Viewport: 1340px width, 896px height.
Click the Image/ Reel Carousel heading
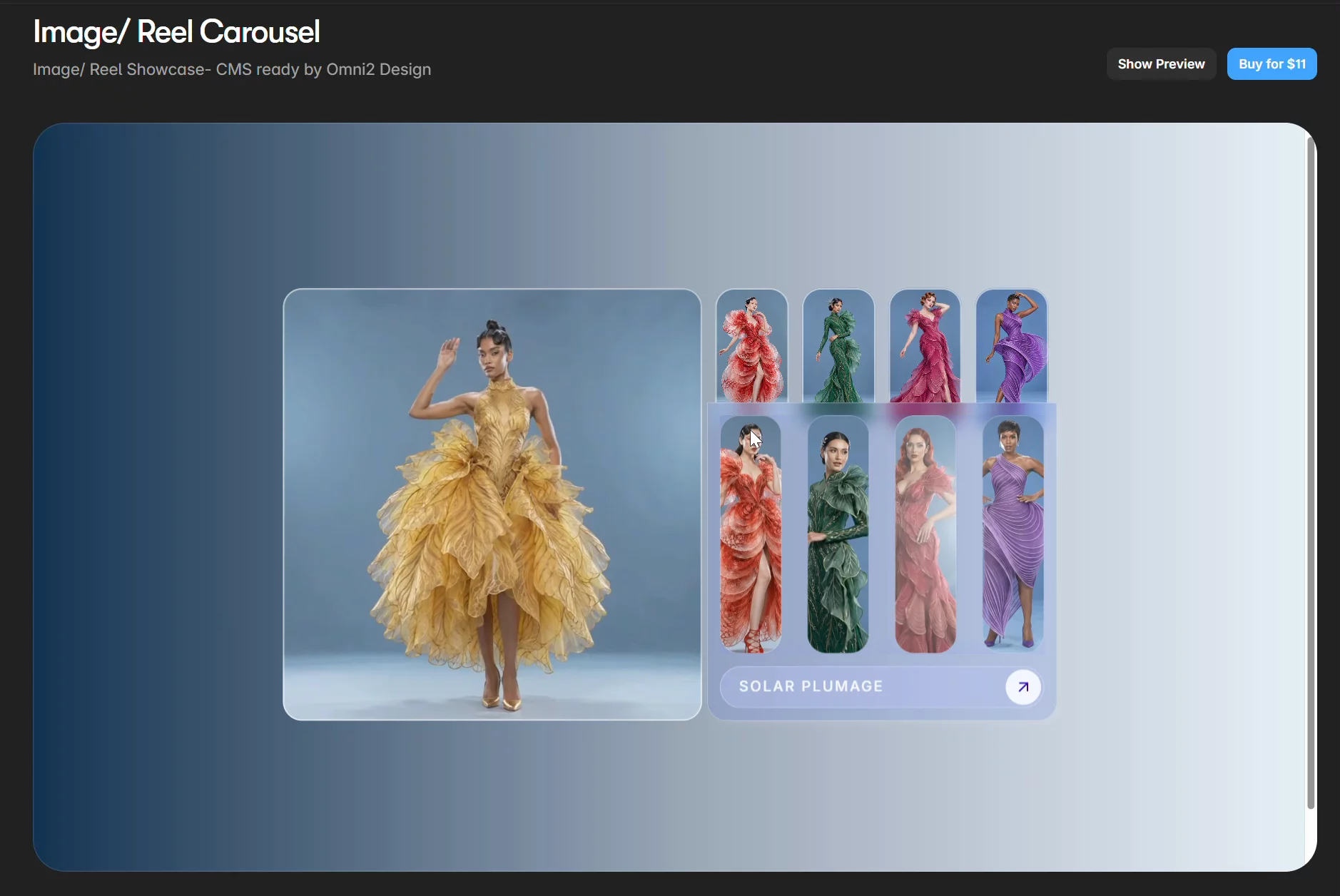176,32
